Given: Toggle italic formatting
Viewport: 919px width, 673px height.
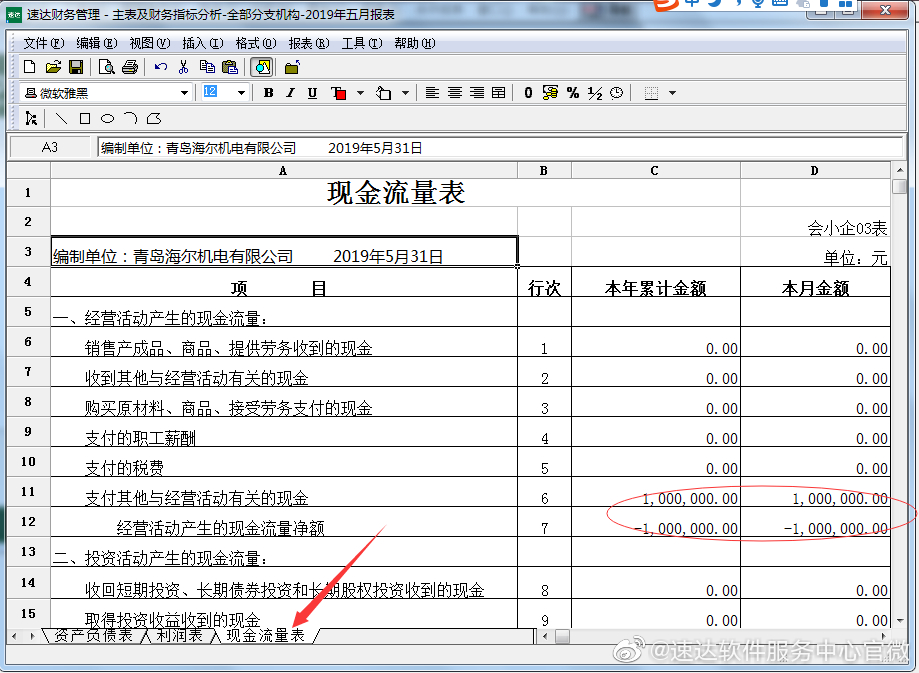Looking at the screenshot, I should (290, 93).
